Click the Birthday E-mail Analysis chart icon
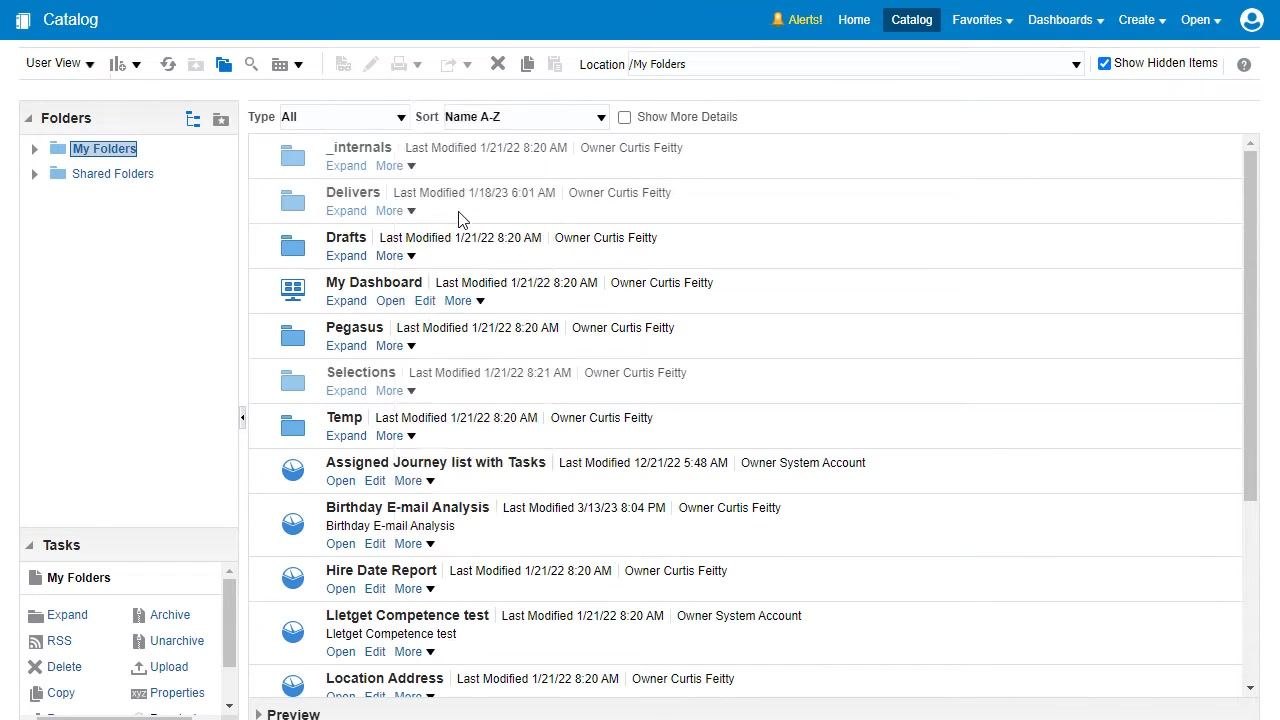The height and width of the screenshot is (720, 1280). click(x=293, y=524)
